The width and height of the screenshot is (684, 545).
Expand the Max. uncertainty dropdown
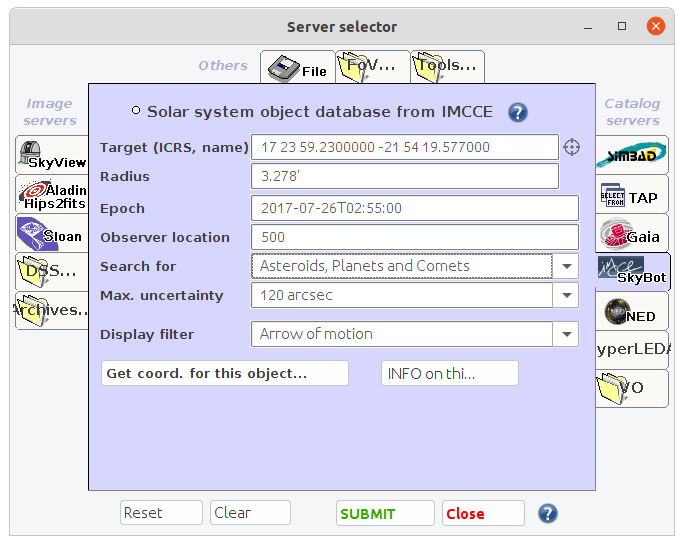click(566, 295)
